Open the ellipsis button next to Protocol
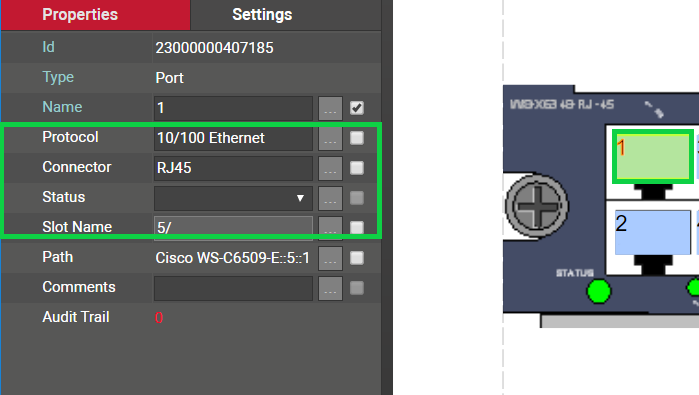 330,138
